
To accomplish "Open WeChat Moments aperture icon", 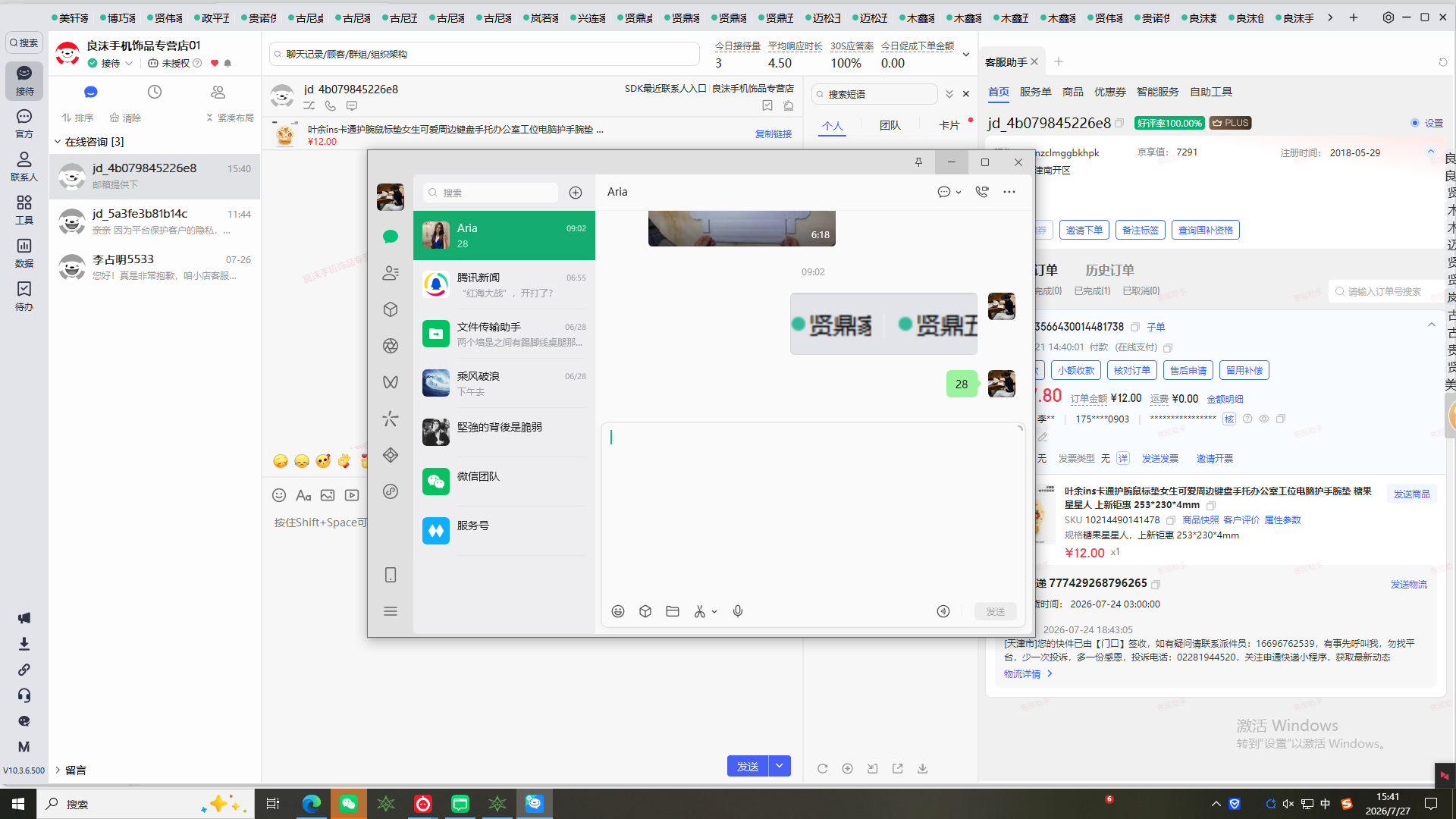I will pyautogui.click(x=391, y=346).
